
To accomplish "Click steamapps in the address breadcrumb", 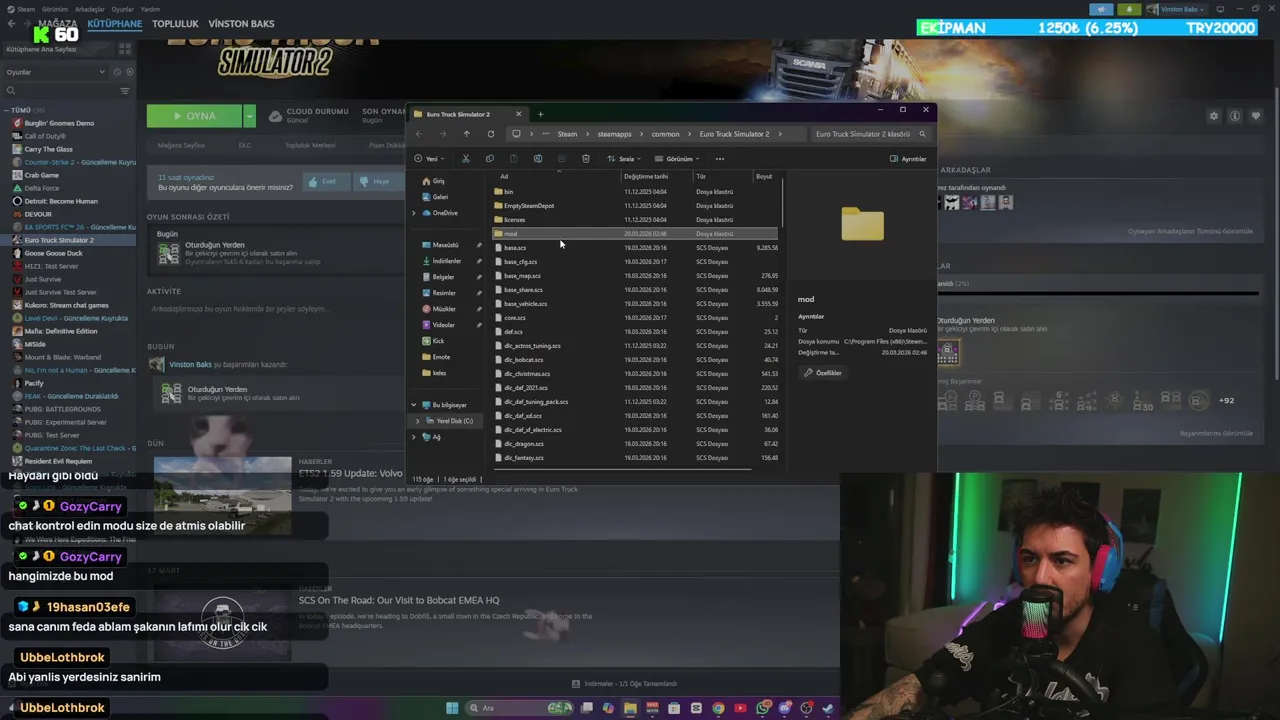I will point(614,134).
